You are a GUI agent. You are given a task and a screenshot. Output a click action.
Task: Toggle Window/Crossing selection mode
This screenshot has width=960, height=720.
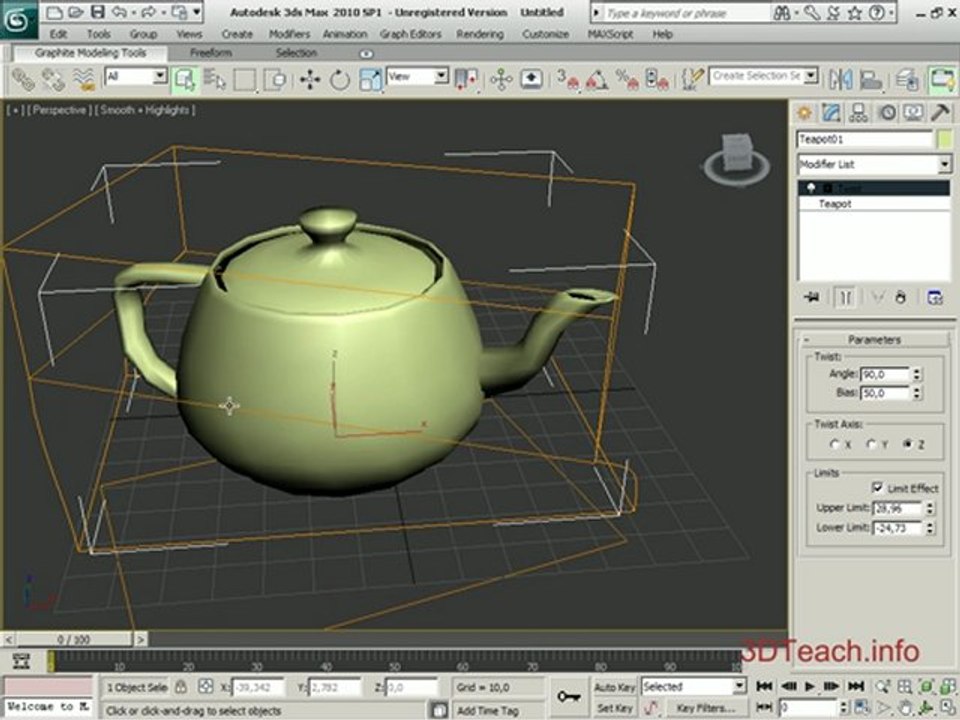click(x=275, y=80)
